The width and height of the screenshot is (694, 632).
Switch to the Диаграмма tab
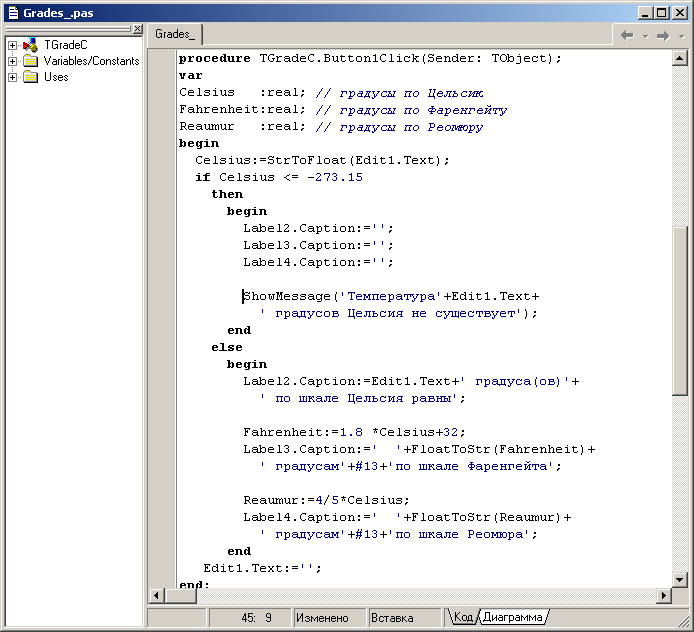click(513, 617)
